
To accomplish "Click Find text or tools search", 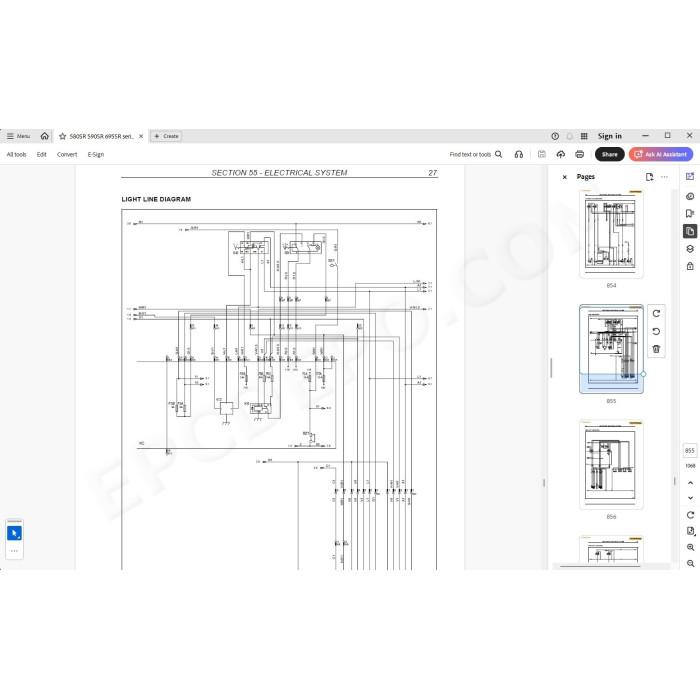I will 476,154.
